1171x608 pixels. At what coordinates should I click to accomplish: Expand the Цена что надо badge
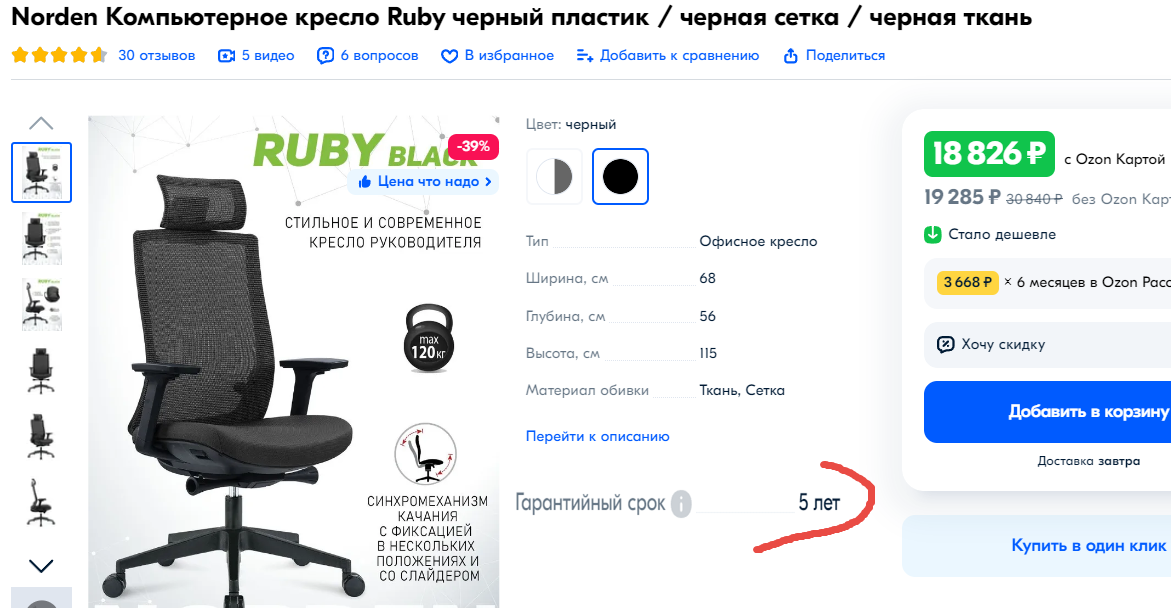(x=423, y=182)
